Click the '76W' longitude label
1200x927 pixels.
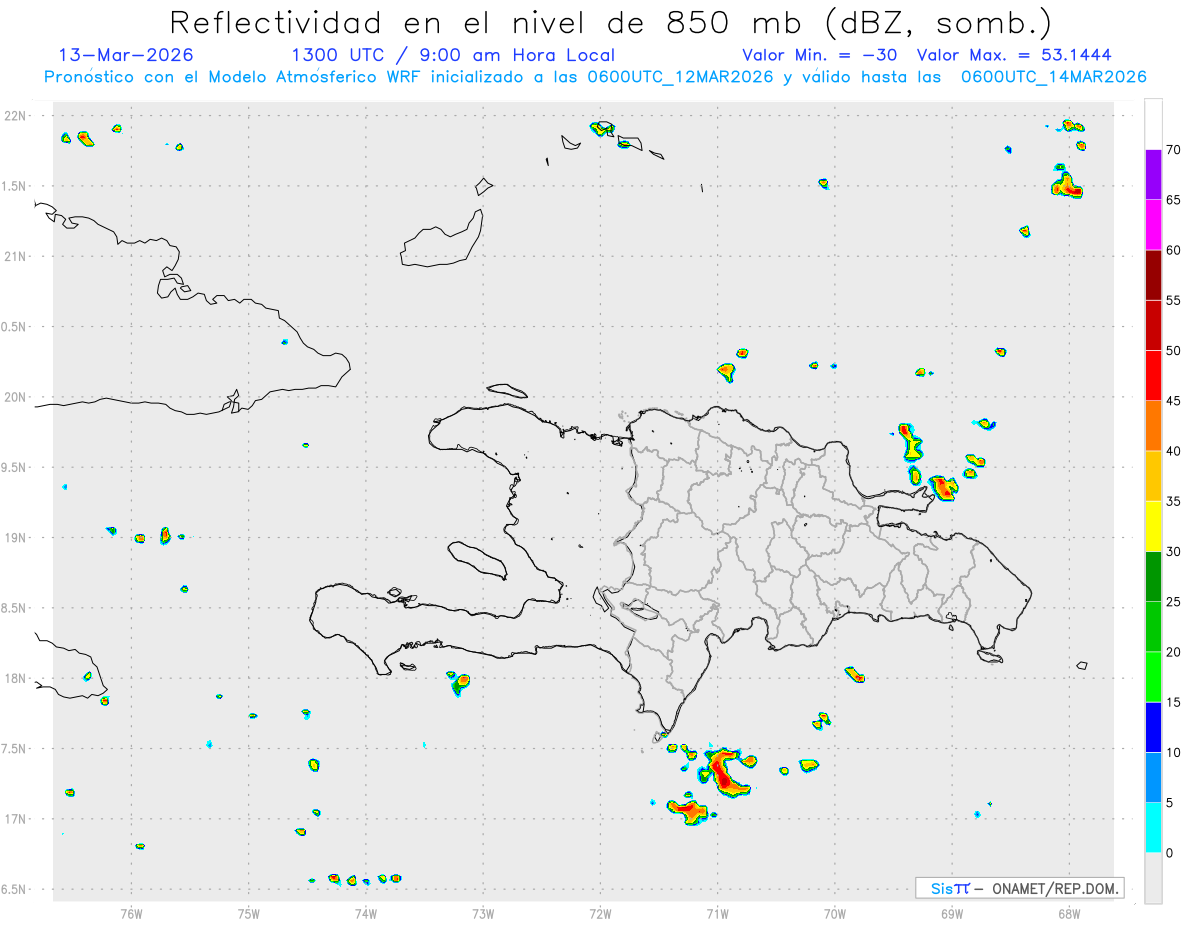click(131, 912)
